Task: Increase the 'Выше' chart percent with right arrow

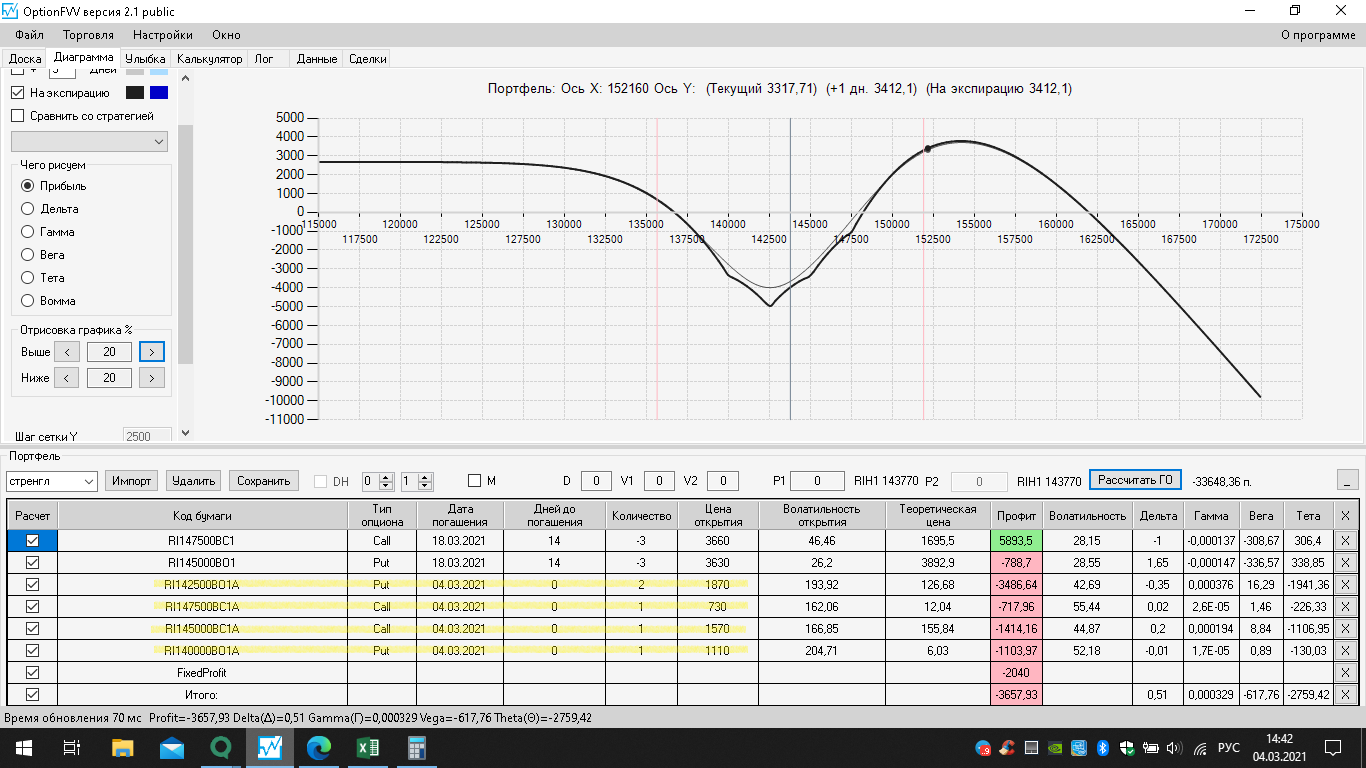Action: point(152,352)
